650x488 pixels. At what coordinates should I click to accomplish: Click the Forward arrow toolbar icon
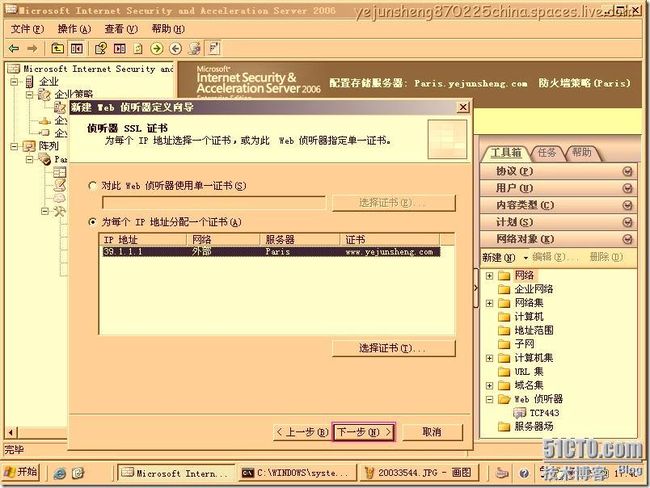coord(32,49)
